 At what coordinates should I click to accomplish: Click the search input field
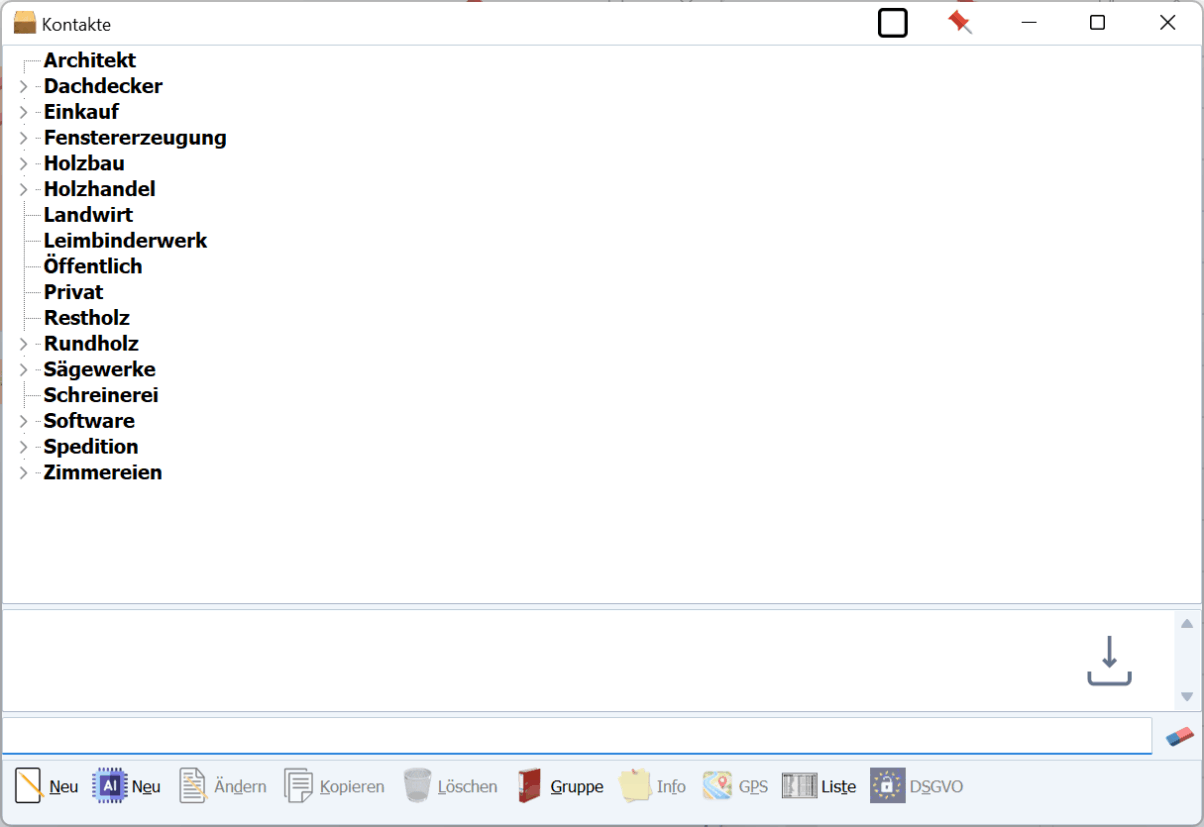576,736
